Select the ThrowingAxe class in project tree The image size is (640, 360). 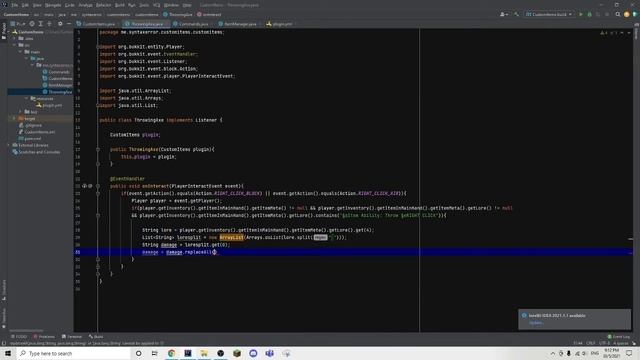[x=58, y=92]
